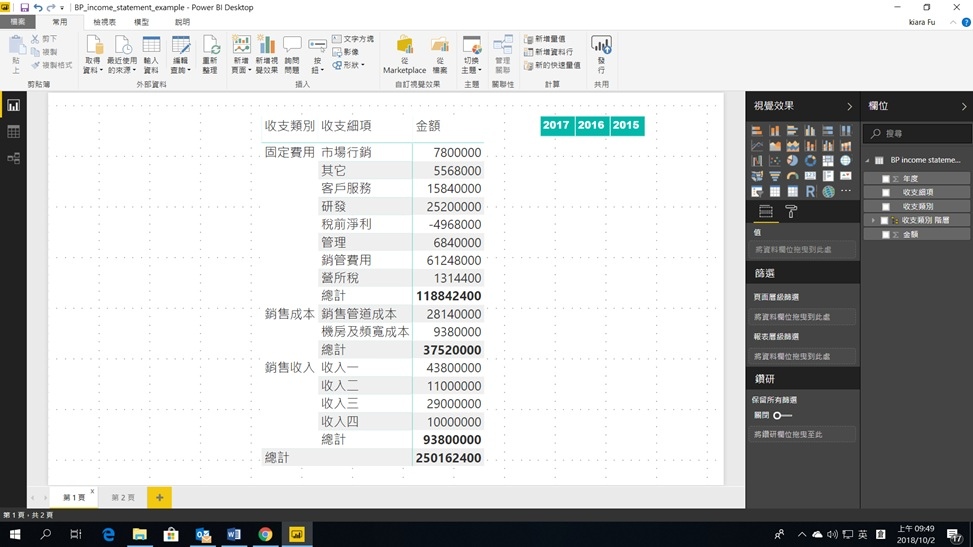The image size is (973, 547).
Task: Select the stacked column chart visualization icon
Action: (775, 130)
